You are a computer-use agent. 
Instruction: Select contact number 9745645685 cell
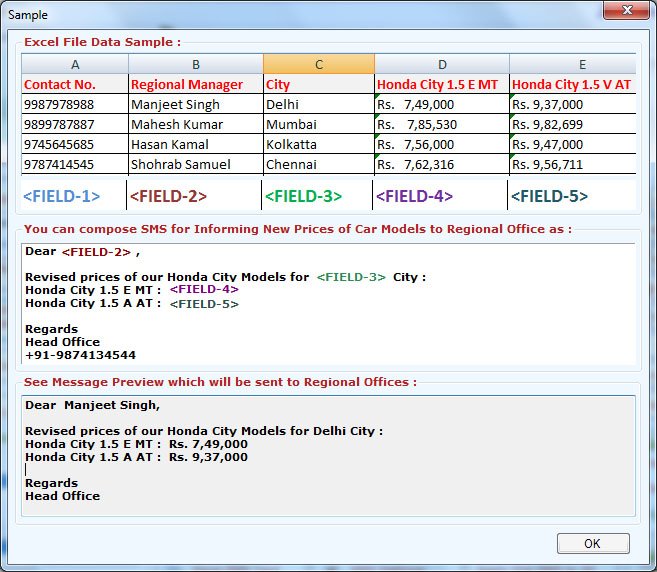point(75,144)
